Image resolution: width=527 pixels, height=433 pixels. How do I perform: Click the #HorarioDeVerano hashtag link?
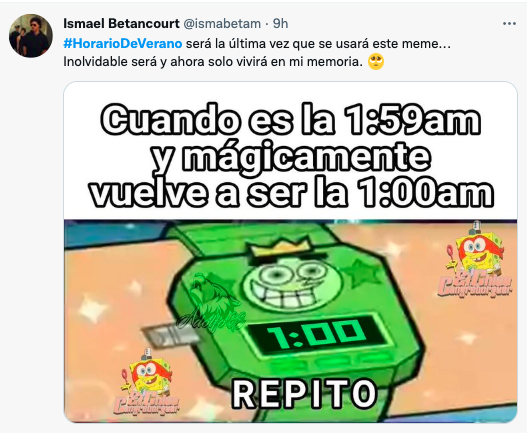123,44
